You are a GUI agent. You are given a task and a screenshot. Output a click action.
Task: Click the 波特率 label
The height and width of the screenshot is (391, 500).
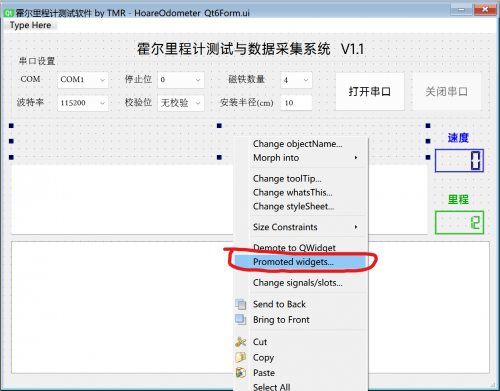click(30, 102)
